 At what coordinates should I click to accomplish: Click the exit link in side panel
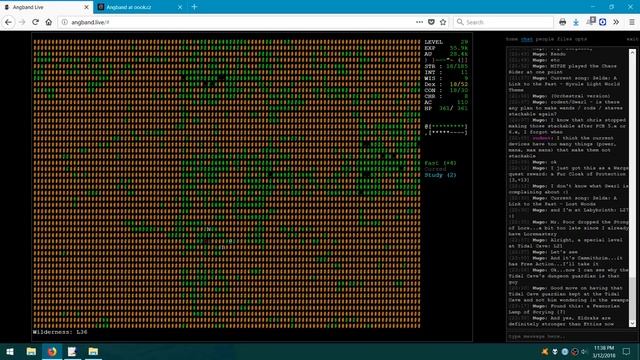tap(632, 39)
